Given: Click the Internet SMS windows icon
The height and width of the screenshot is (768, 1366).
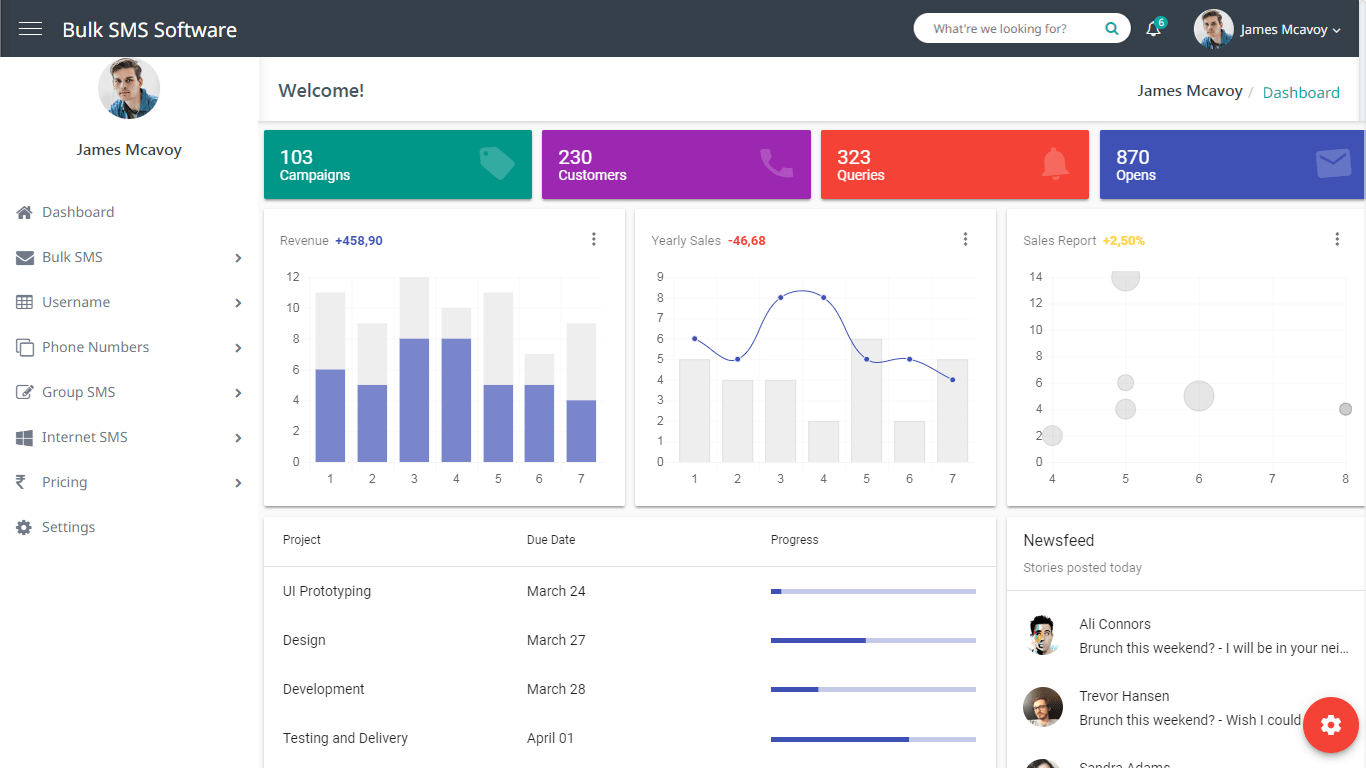Looking at the screenshot, I should [24, 437].
